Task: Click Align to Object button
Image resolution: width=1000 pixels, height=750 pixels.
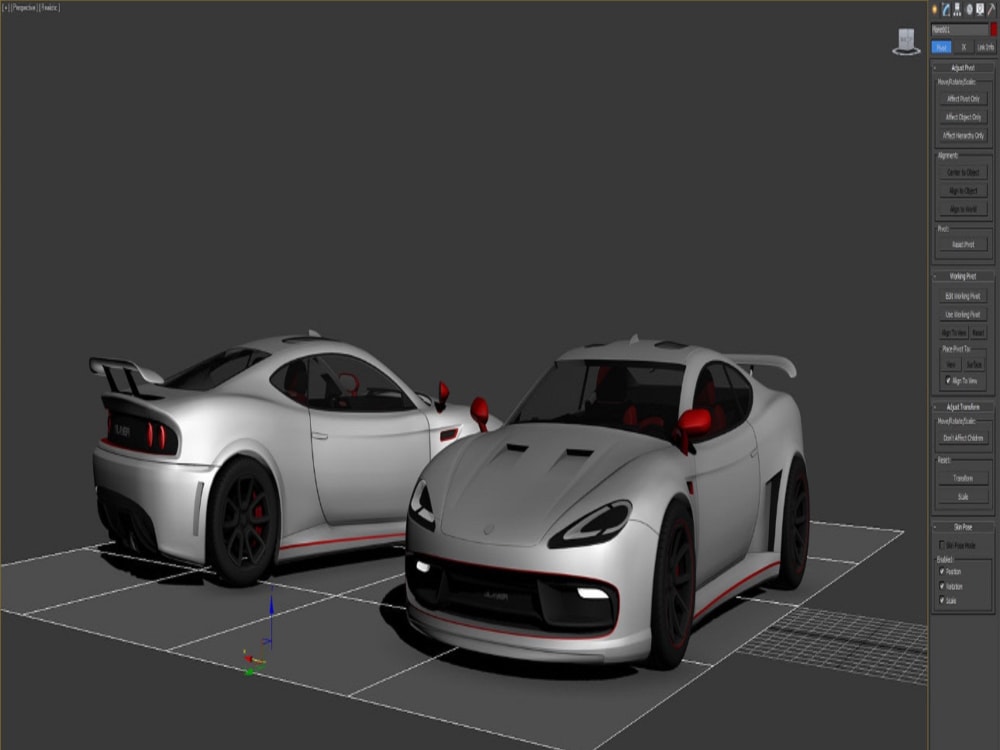Action: (963, 191)
